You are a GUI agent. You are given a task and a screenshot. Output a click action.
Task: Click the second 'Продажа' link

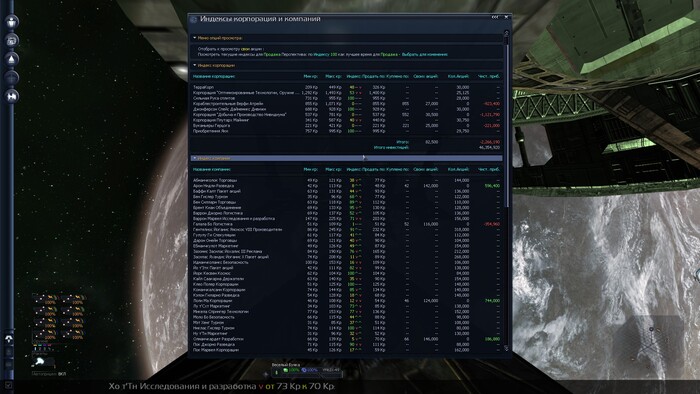pyautogui.click(x=389, y=54)
